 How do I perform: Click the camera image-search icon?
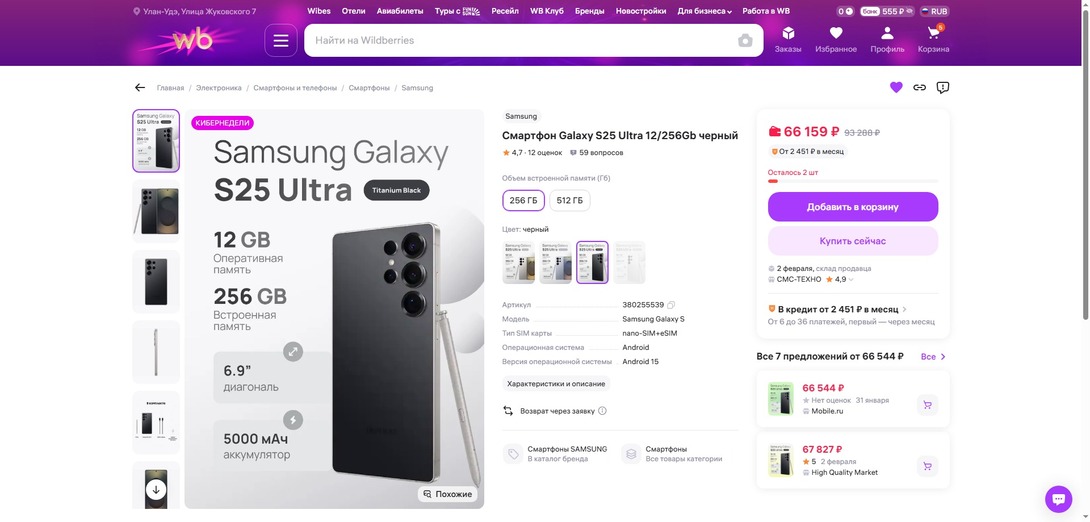click(745, 41)
